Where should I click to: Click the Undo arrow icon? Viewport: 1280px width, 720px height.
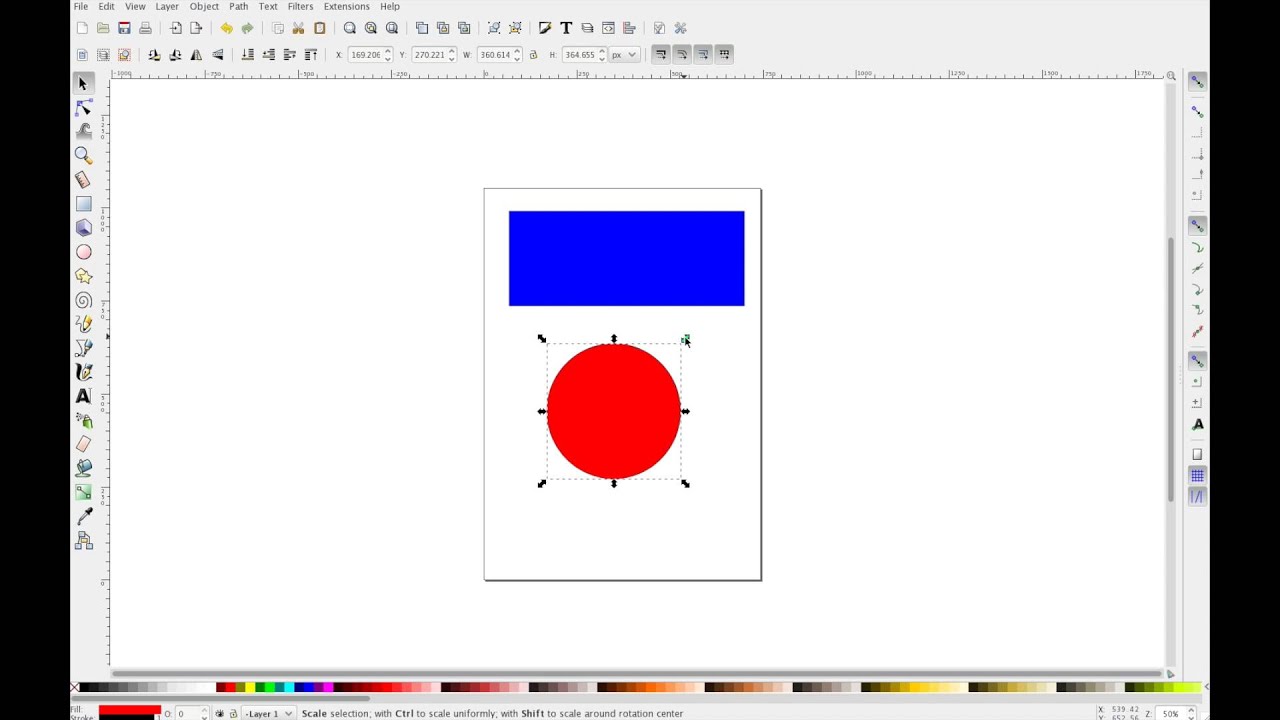pos(226,28)
